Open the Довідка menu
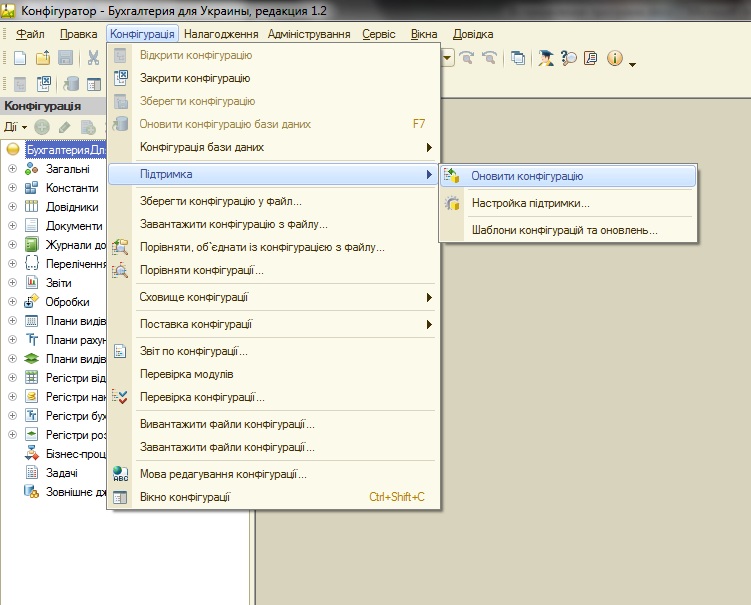This screenshot has width=751, height=605. tap(473, 34)
